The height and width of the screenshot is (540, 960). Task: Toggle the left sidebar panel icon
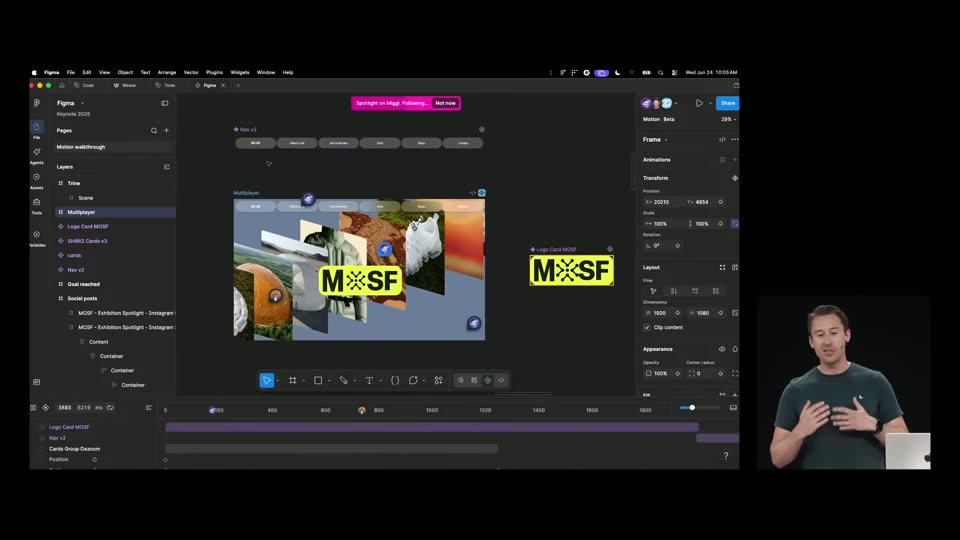165,103
